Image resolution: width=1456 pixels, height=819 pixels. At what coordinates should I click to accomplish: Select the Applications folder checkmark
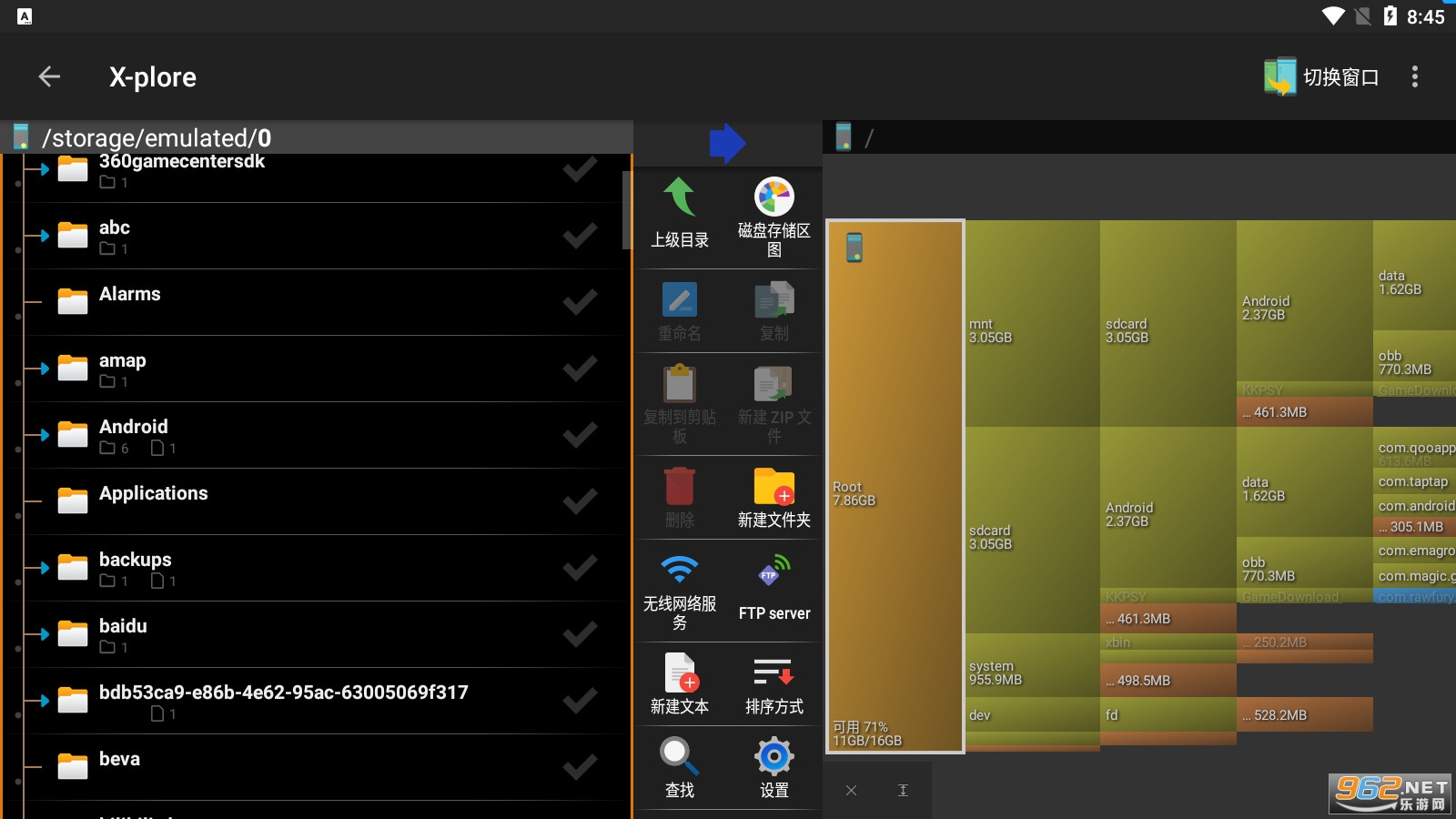[x=580, y=501]
